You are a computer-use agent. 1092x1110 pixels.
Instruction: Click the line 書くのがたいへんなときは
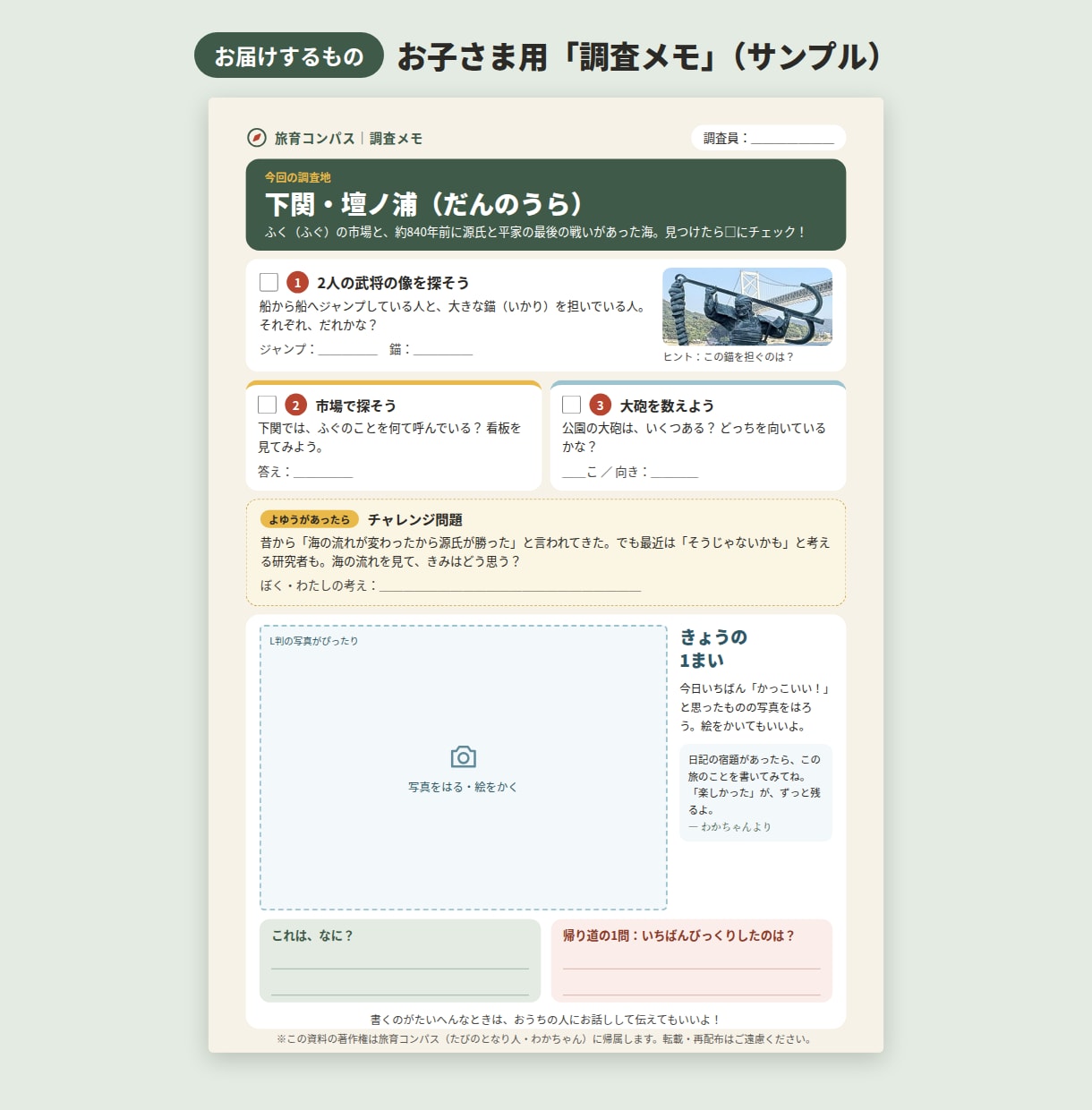coord(545,1020)
